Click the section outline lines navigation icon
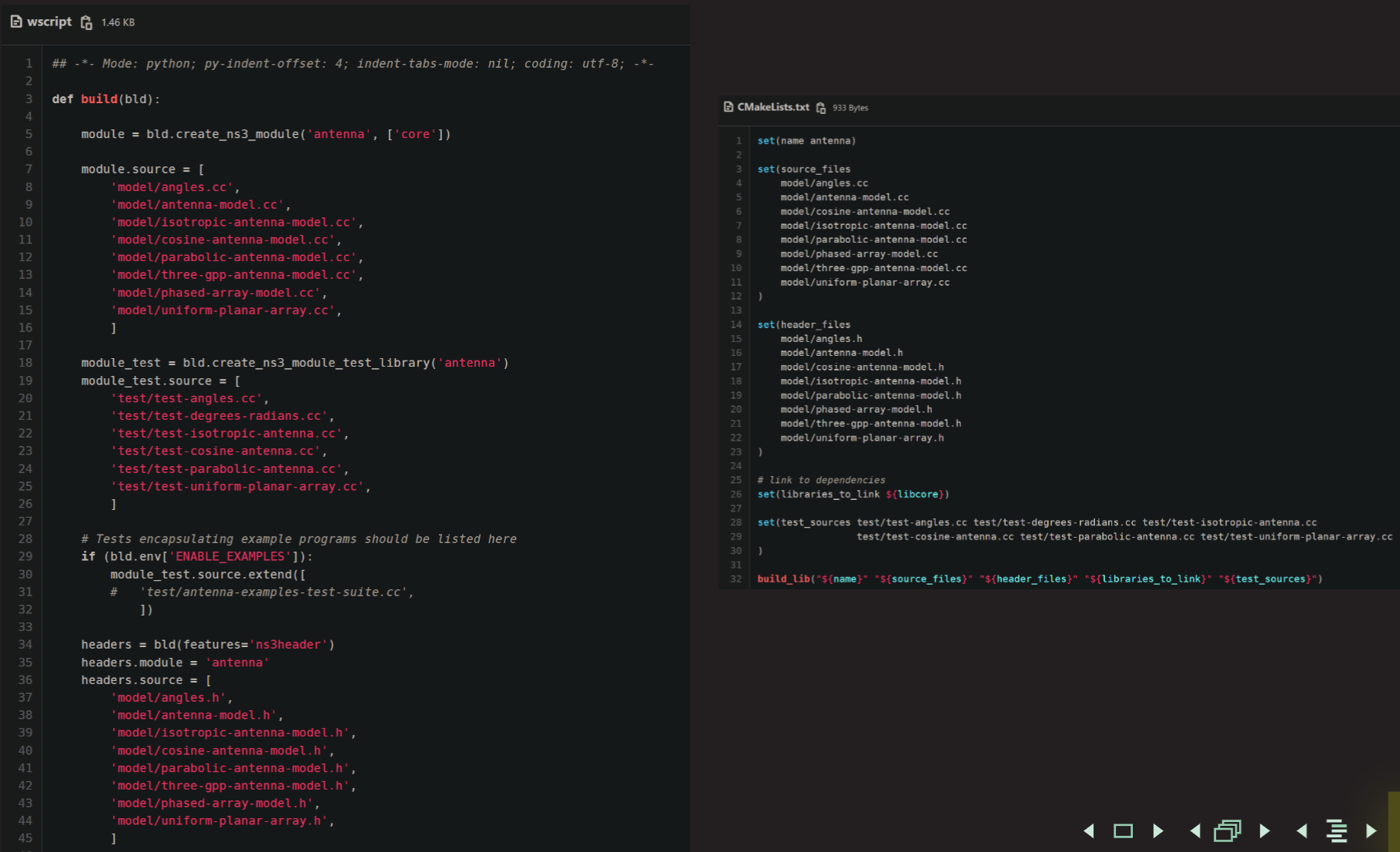 [1337, 830]
